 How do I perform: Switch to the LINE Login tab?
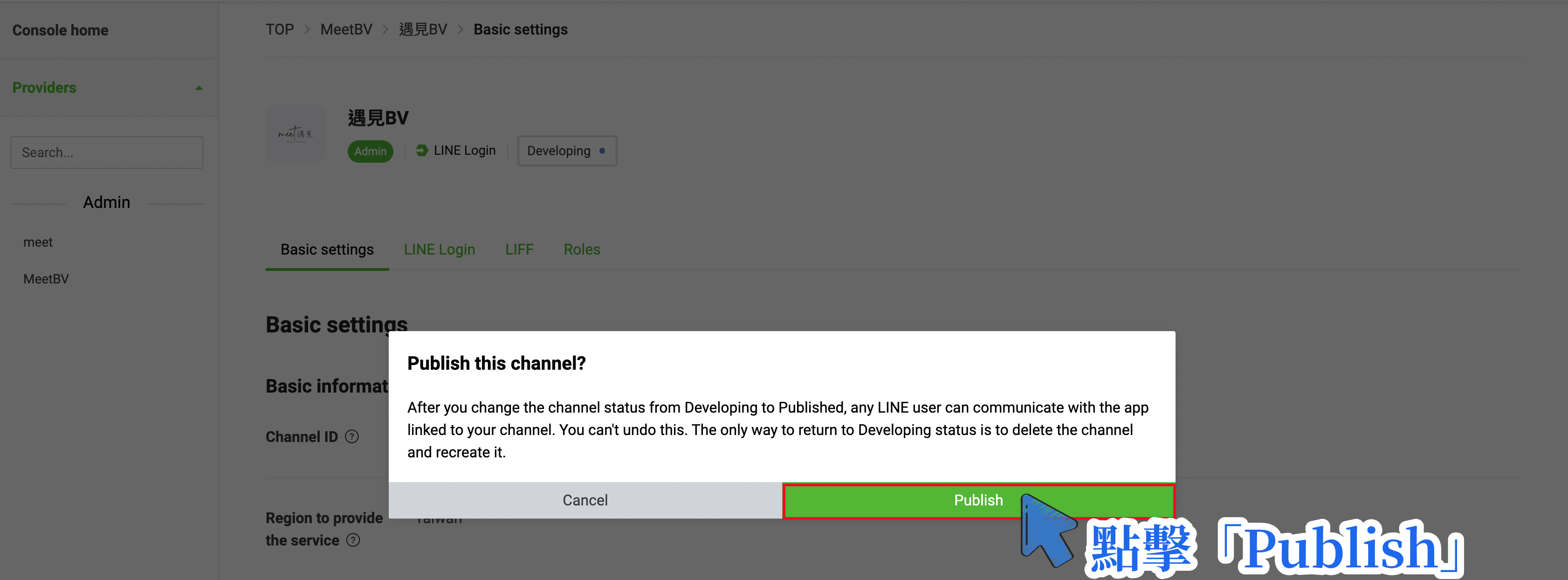440,249
